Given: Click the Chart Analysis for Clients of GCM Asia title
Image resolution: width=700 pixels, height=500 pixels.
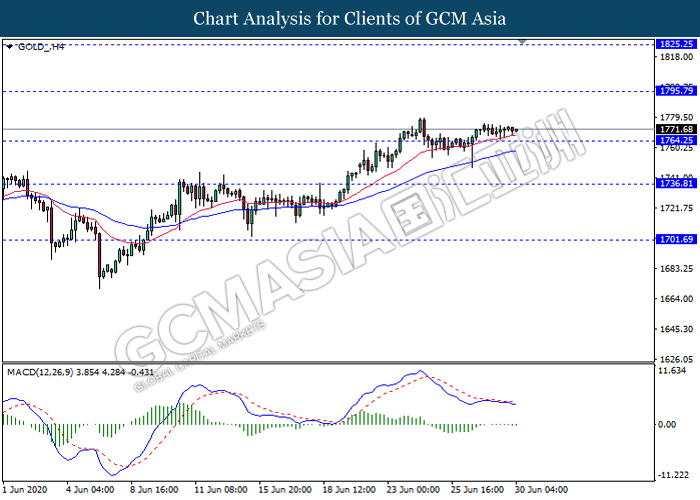Looking at the screenshot, I should 350,18.
